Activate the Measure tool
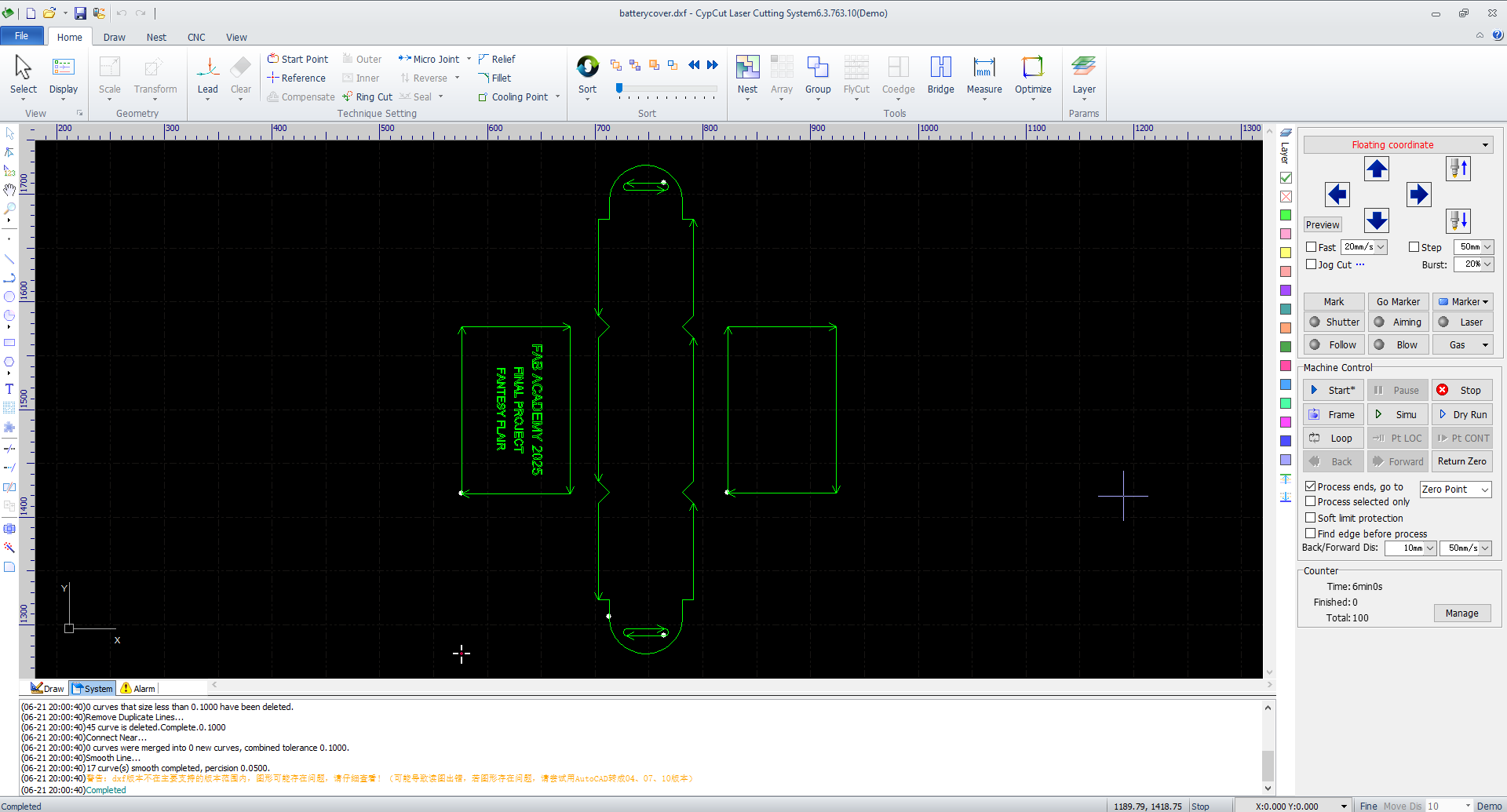This screenshot has width=1507, height=812. (984, 75)
